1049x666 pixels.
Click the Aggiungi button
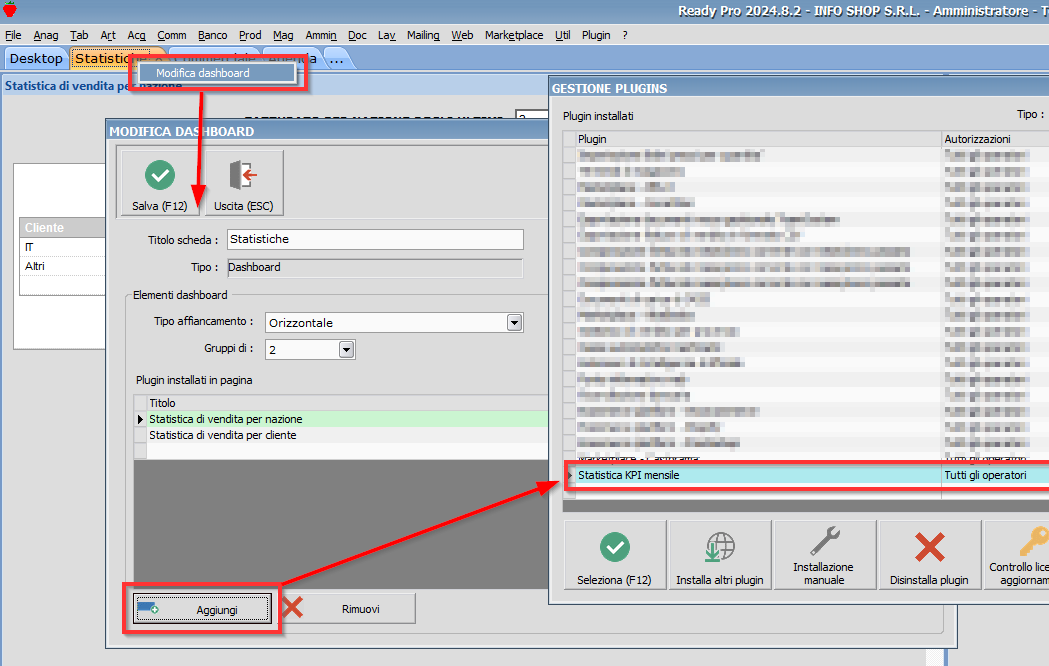(x=202, y=609)
